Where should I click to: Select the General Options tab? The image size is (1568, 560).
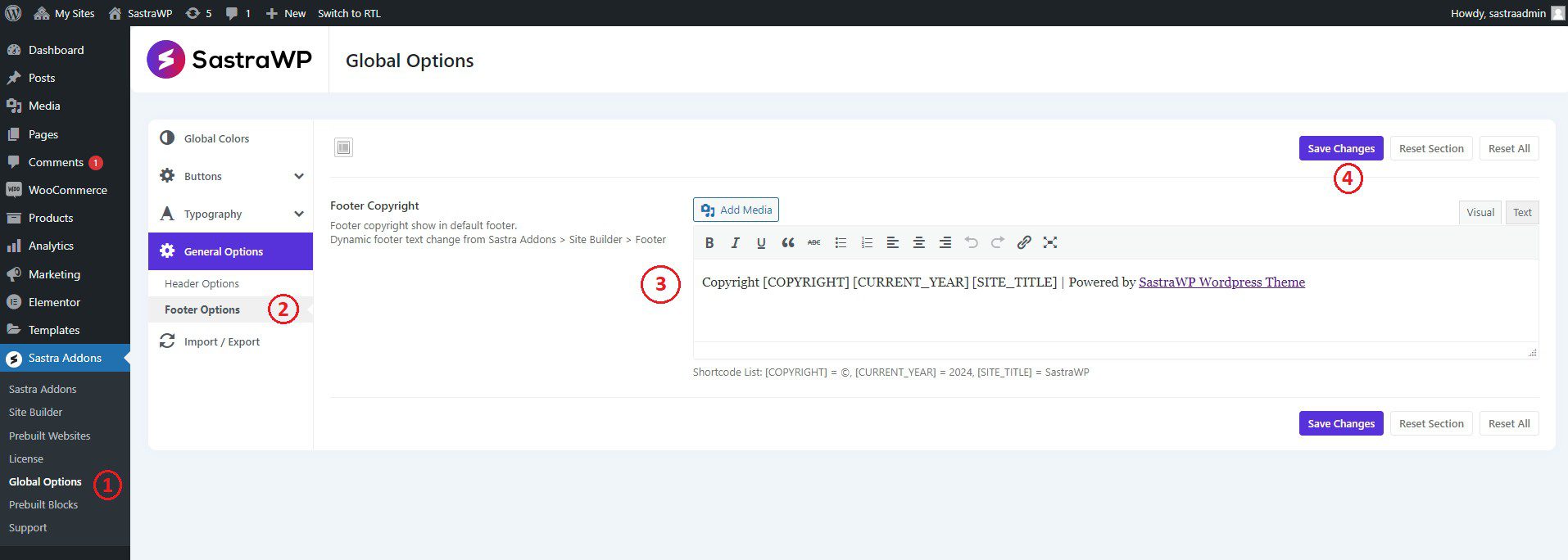click(230, 251)
